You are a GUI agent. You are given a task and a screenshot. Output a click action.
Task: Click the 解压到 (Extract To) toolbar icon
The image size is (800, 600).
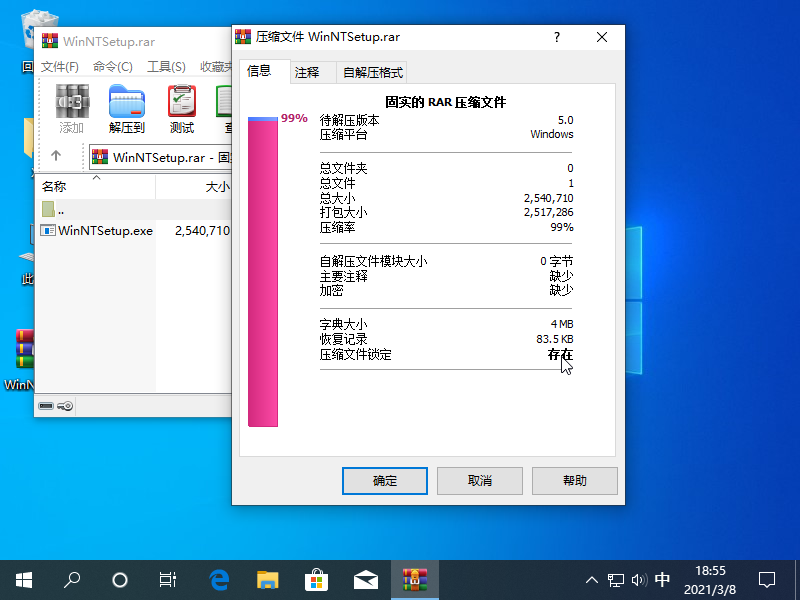click(127, 109)
